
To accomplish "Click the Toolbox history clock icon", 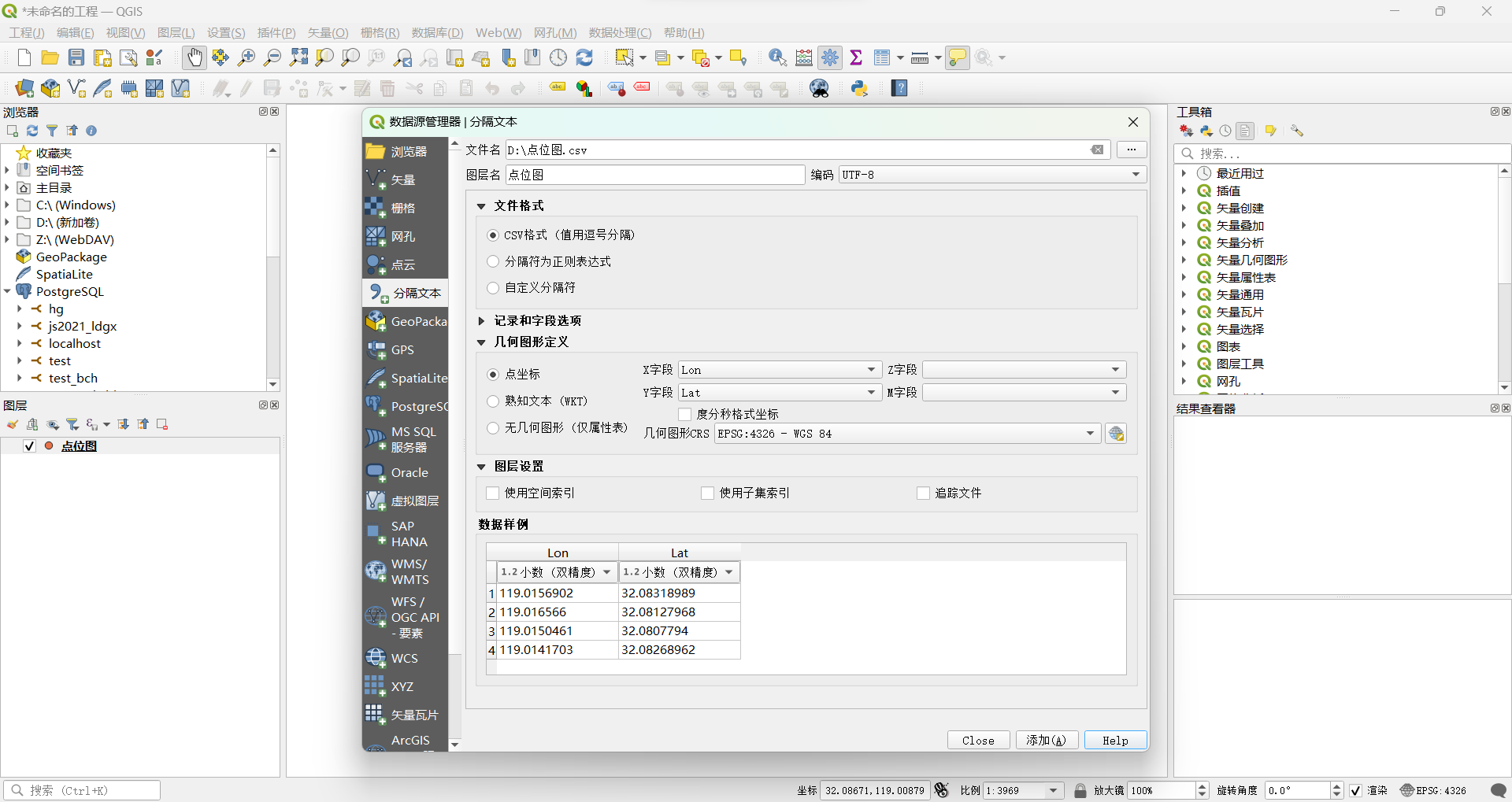I will [1225, 131].
